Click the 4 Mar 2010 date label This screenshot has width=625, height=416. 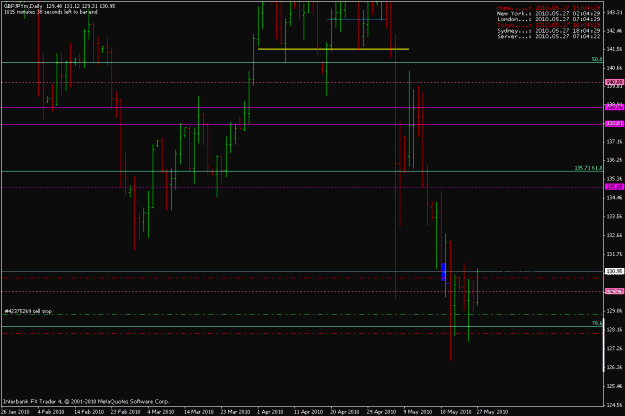[x=161, y=412]
